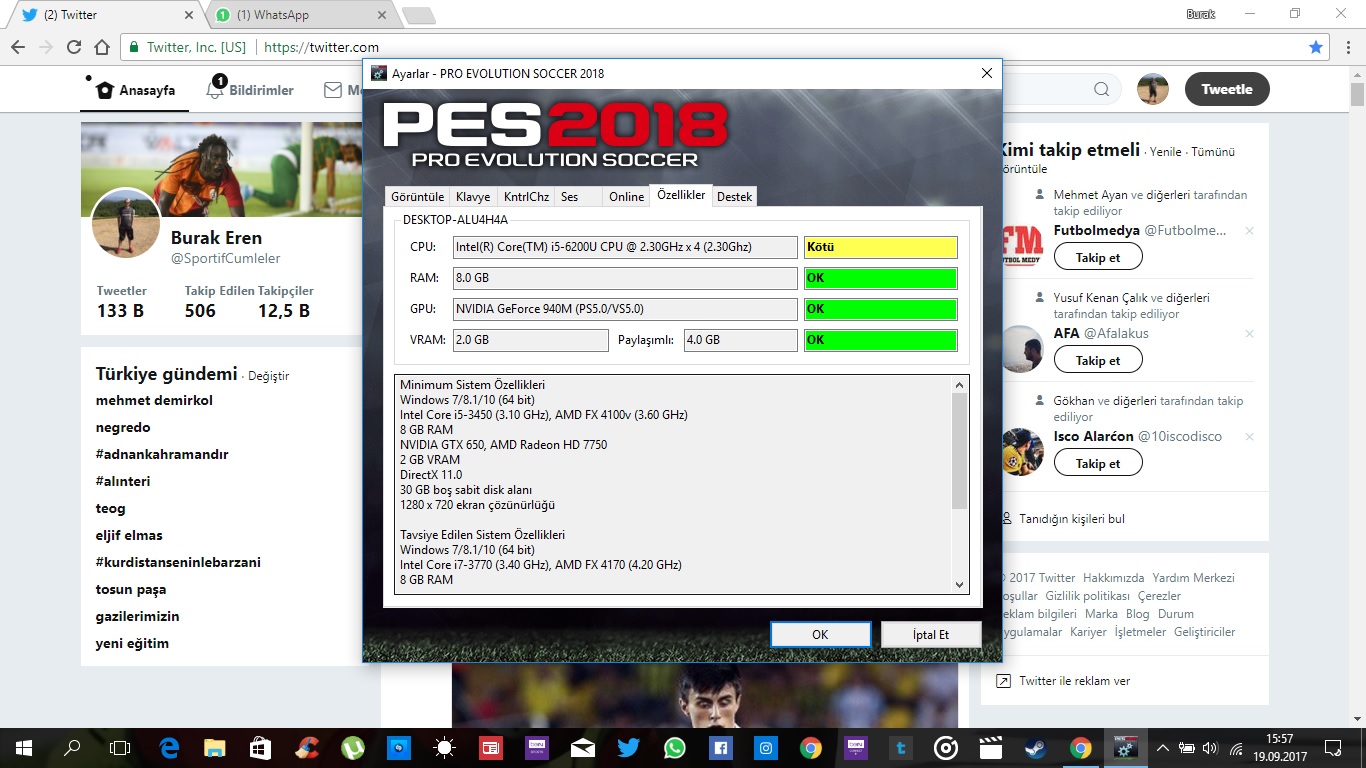
Task: Open Twitter Bildirimler bell icon
Action: tap(214, 90)
